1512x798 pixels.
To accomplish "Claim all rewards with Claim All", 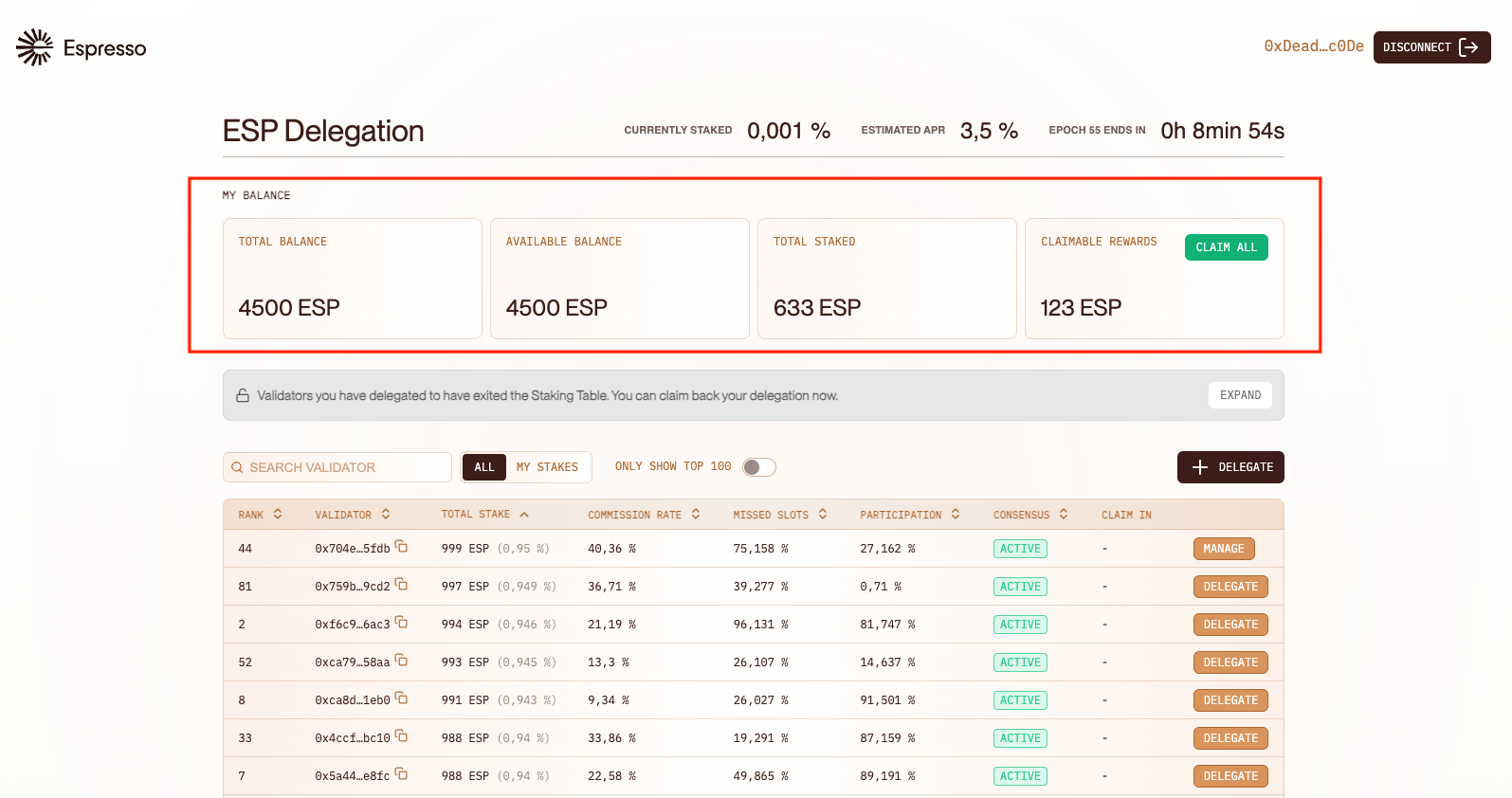I will point(1225,247).
